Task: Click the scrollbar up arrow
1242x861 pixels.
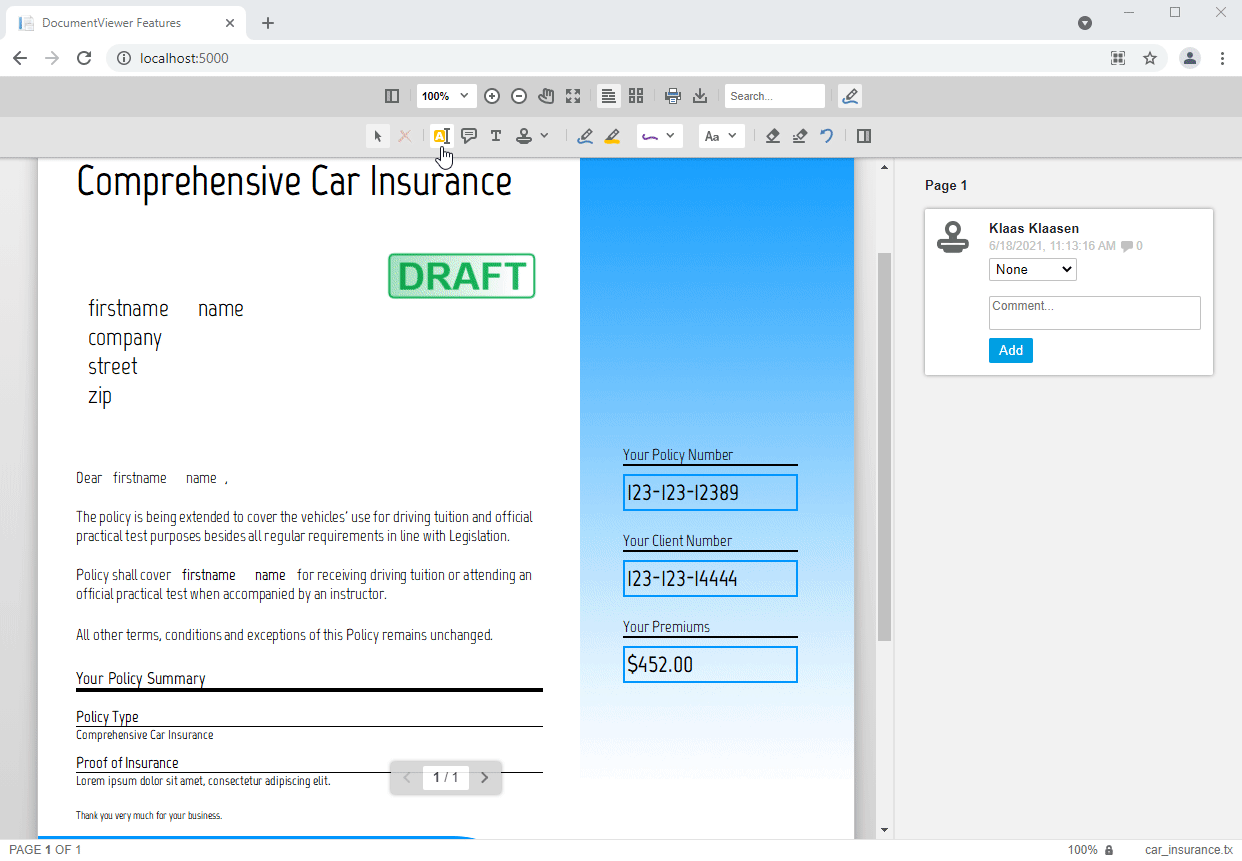Action: [884, 167]
